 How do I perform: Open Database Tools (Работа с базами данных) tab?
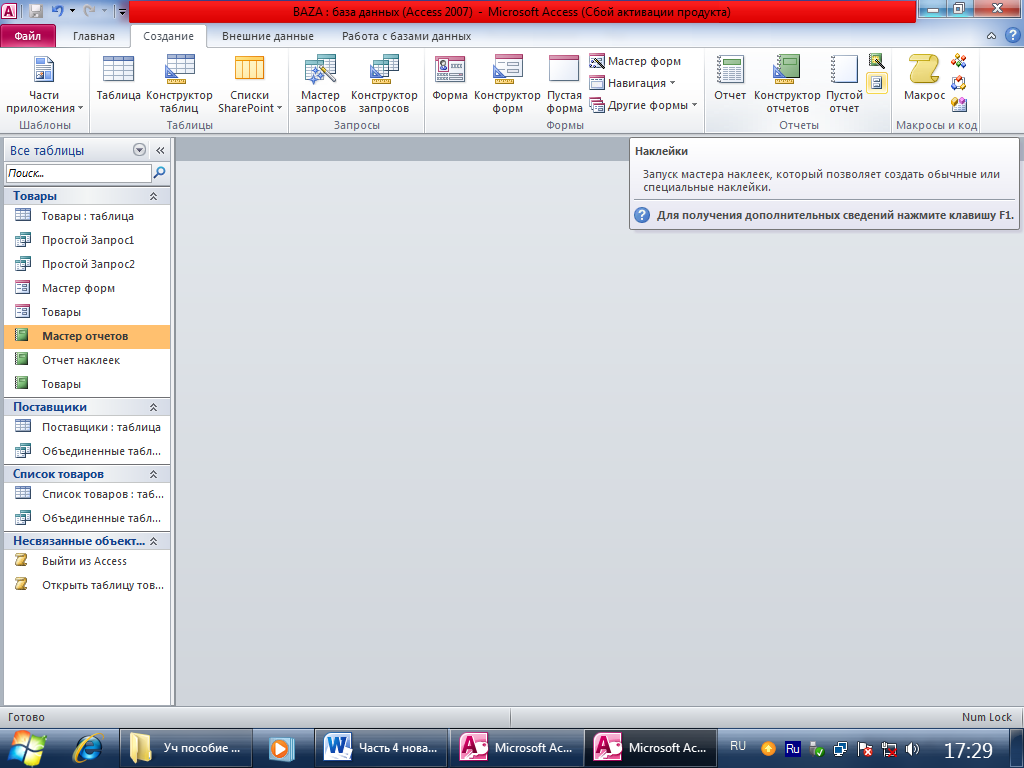(x=406, y=36)
